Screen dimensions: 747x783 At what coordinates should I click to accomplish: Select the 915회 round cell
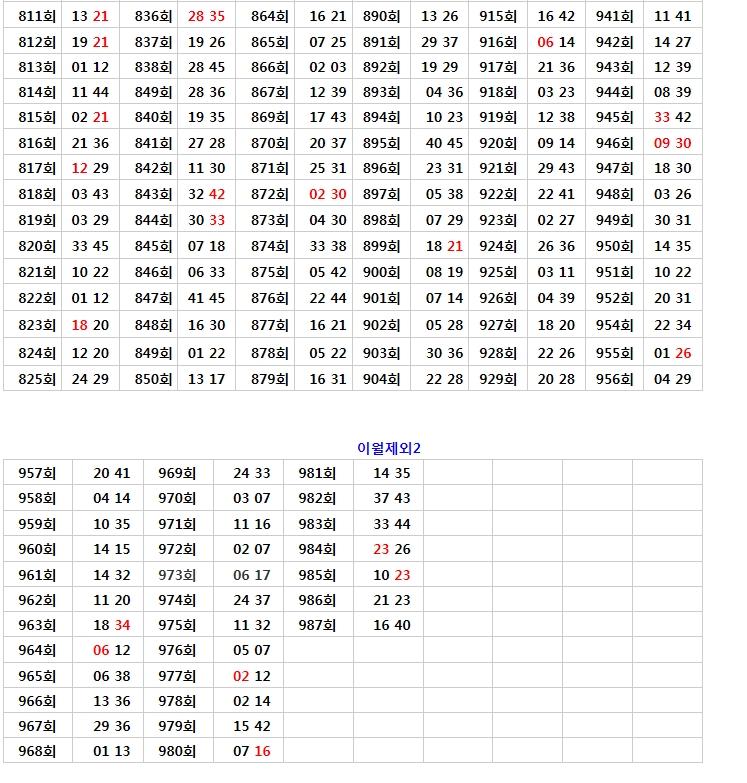tap(498, 17)
